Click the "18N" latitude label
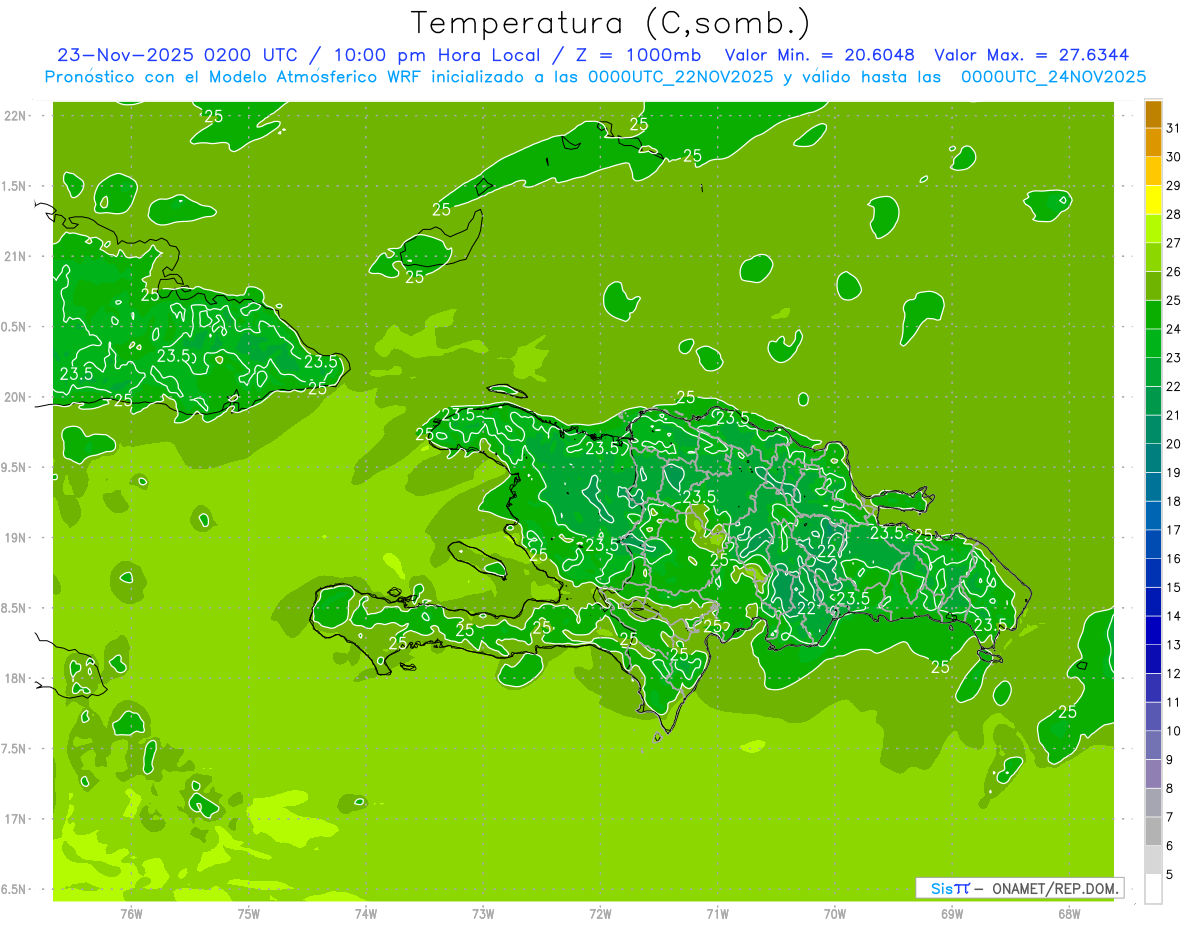The width and height of the screenshot is (1200, 927). (x=16, y=679)
